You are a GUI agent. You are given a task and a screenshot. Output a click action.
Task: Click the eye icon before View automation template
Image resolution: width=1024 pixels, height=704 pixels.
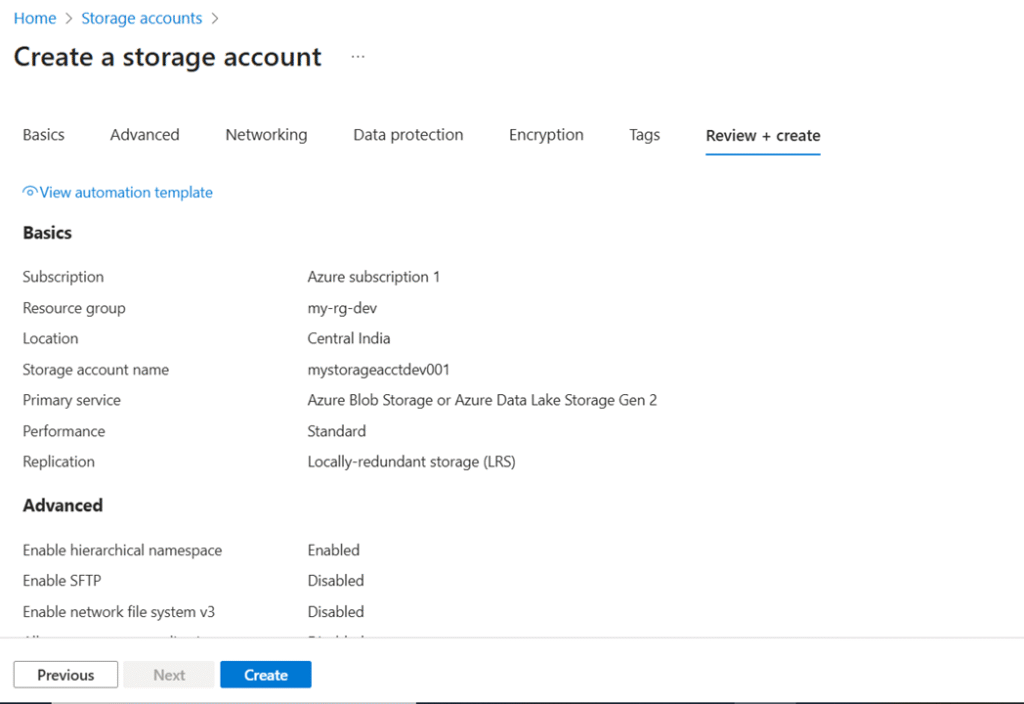[30, 192]
